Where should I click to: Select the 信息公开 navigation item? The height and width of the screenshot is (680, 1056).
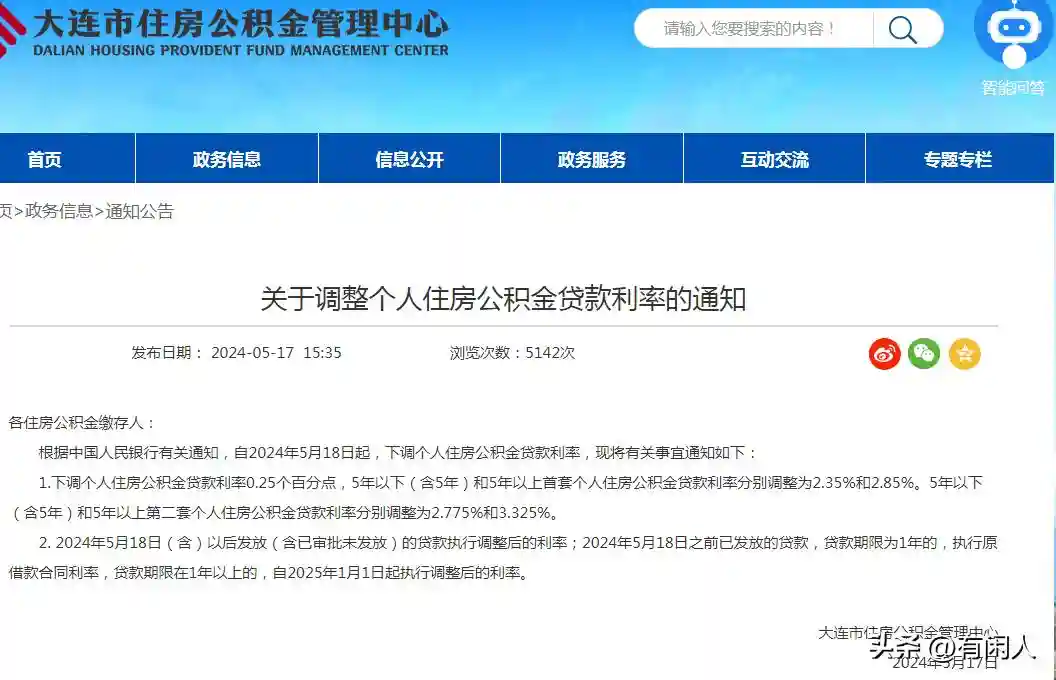pos(409,159)
